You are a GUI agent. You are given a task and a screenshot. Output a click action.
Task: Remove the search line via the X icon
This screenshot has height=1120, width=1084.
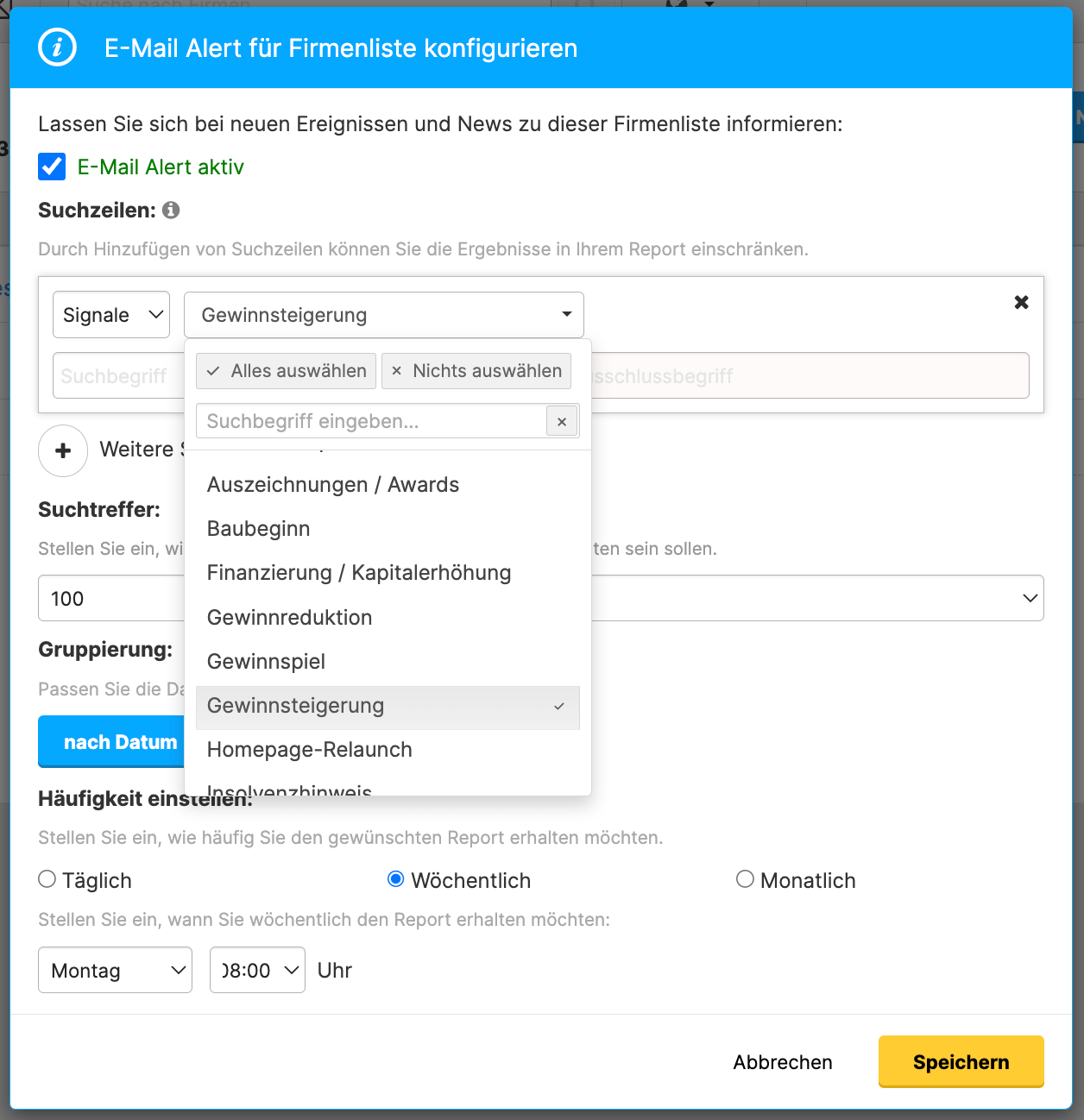[1021, 303]
